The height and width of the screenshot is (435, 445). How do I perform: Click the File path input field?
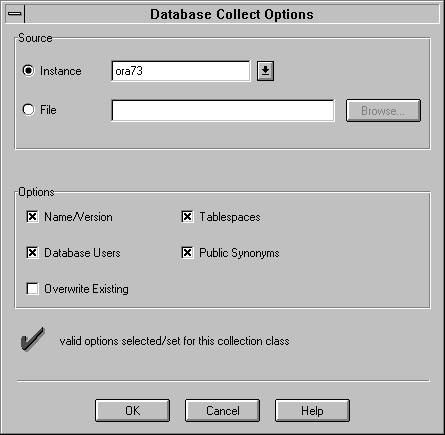point(223,110)
